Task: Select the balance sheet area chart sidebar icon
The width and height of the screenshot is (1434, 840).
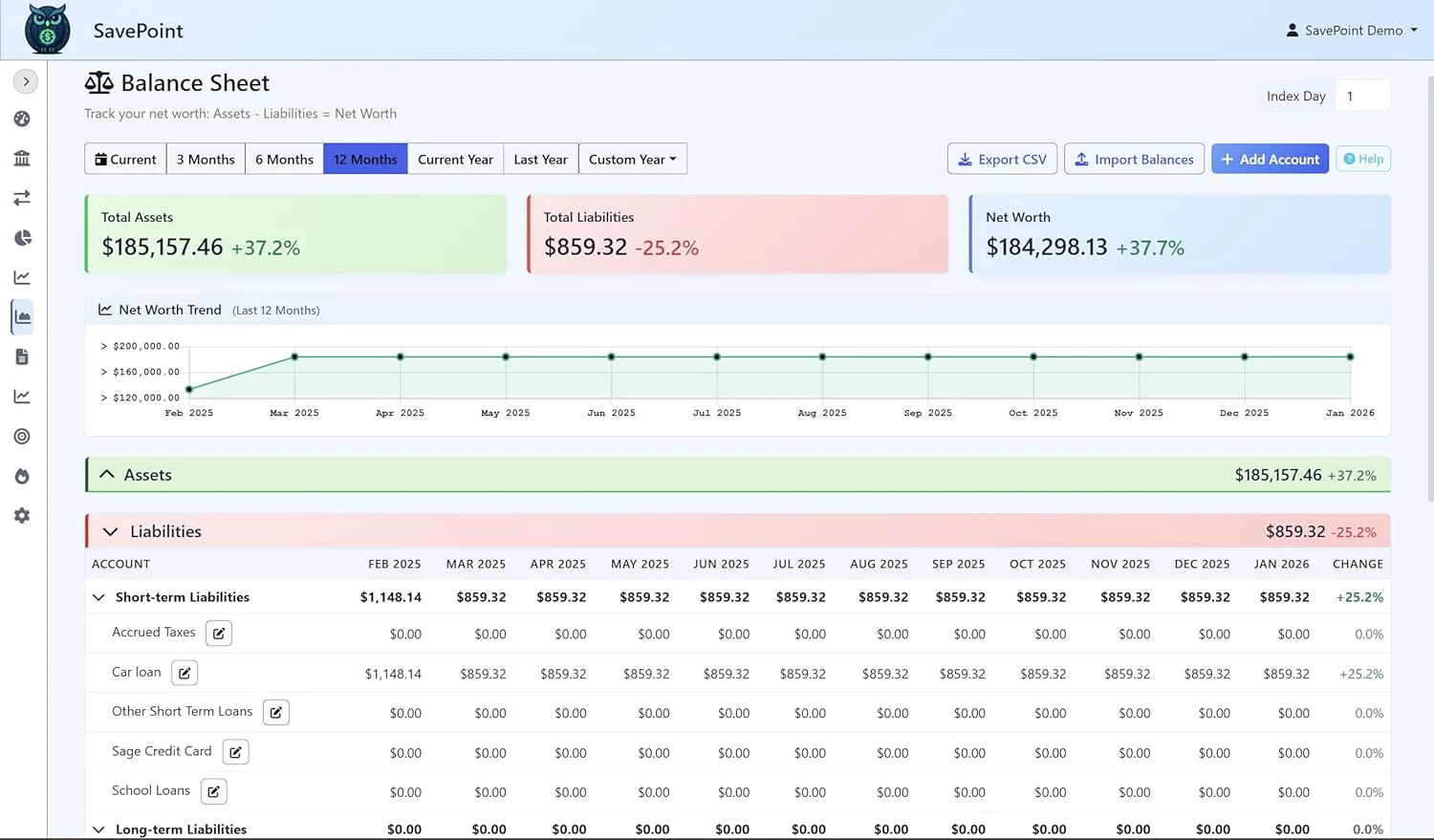Action: coord(22,317)
